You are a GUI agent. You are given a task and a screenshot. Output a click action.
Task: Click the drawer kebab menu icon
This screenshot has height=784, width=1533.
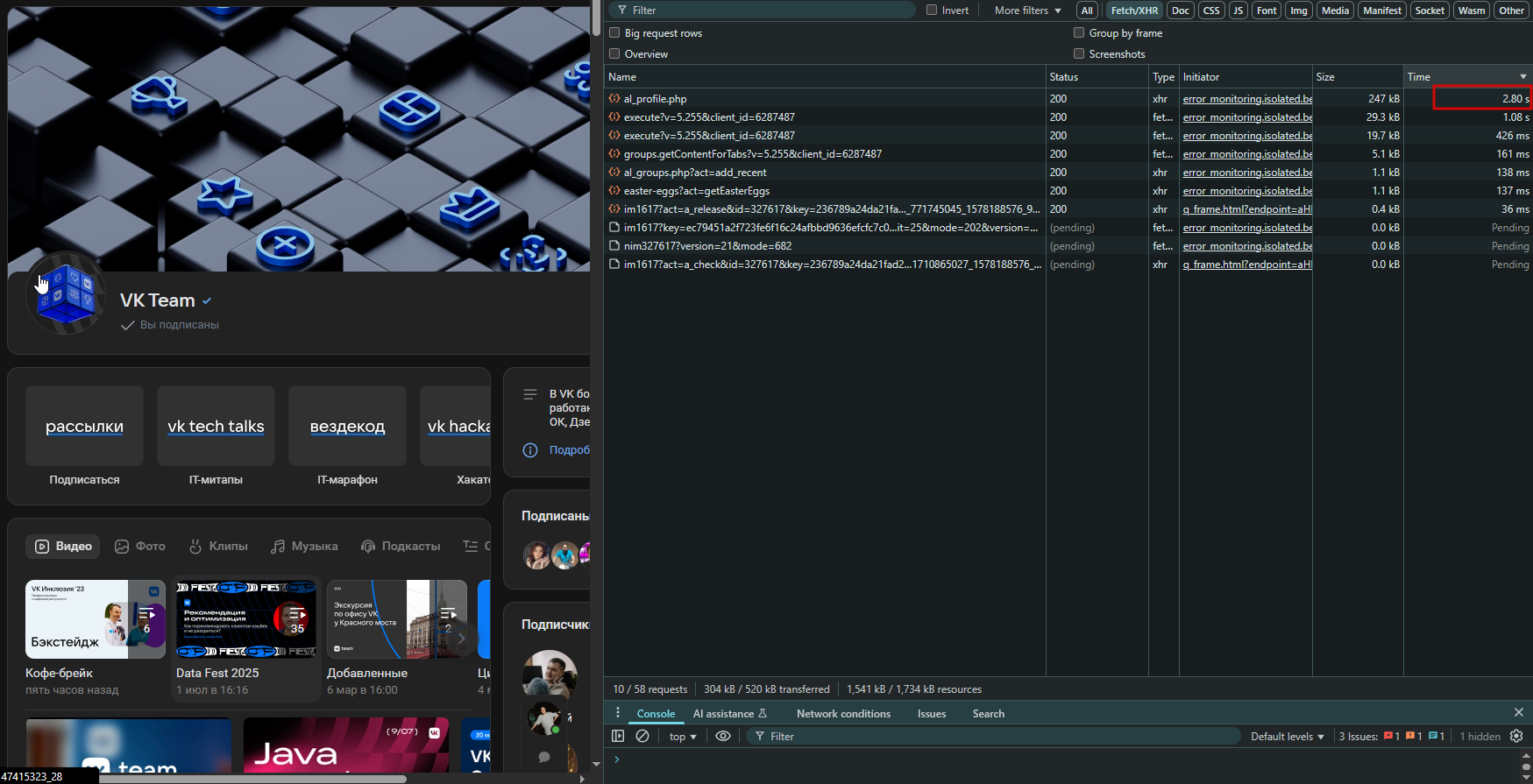pyautogui.click(x=618, y=713)
